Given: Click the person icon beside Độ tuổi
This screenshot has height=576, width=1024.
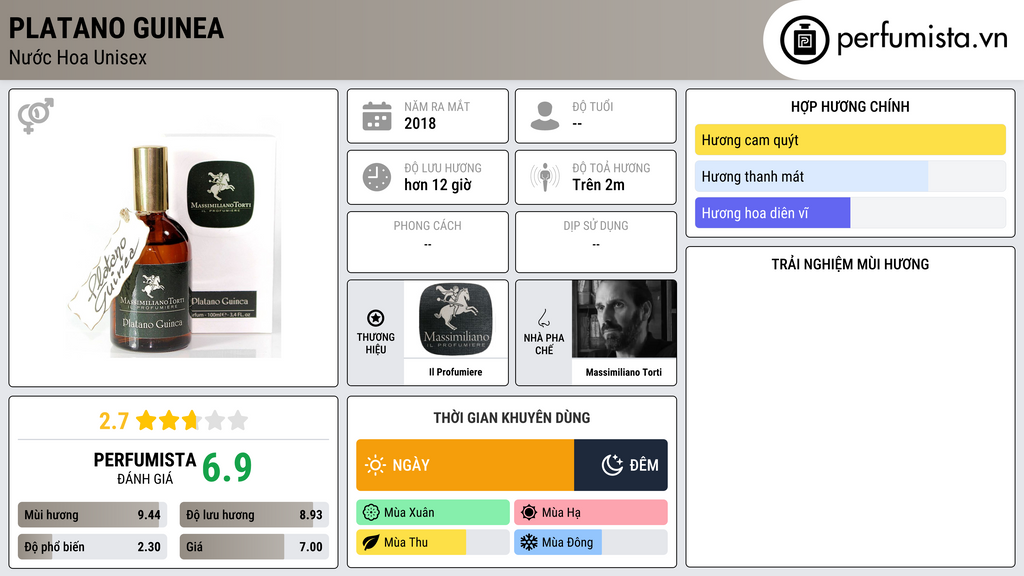Looking at the screenshot, I should click(545, 116).
